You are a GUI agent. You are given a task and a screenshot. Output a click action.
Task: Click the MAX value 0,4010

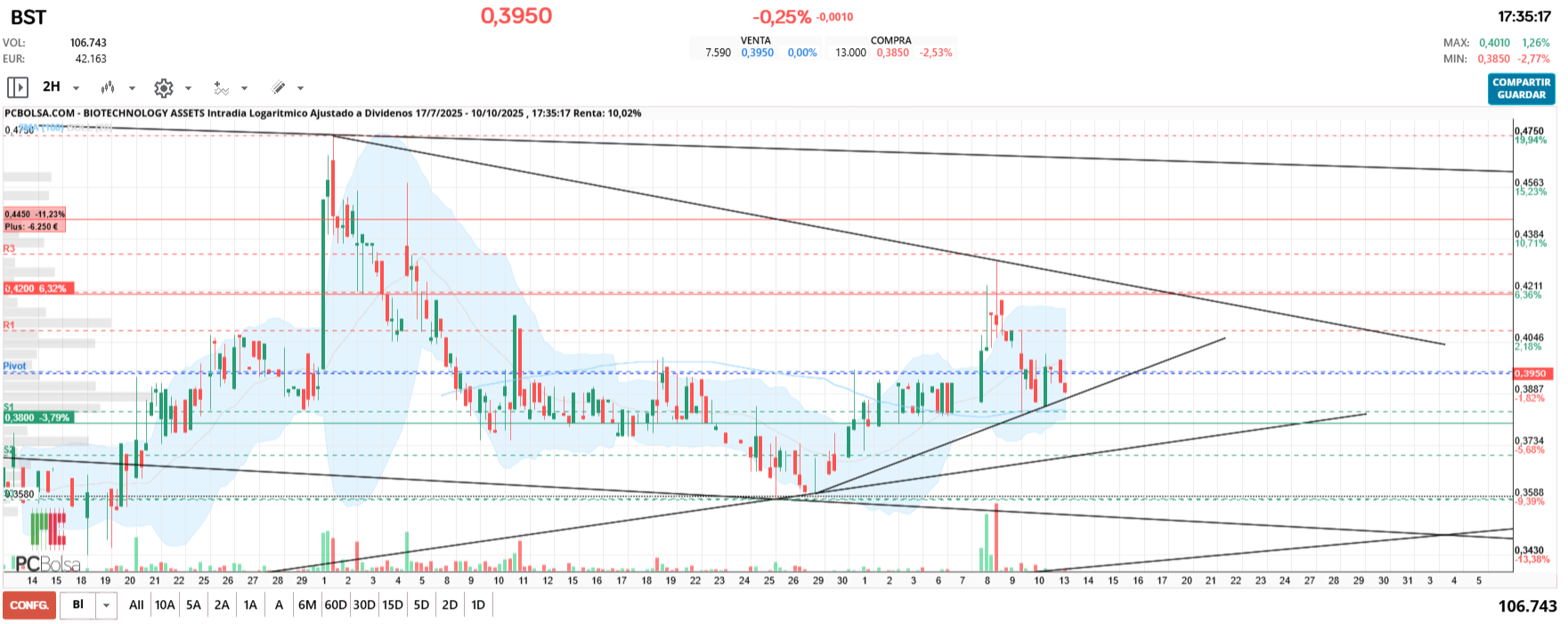click(x=1494, y=43)
